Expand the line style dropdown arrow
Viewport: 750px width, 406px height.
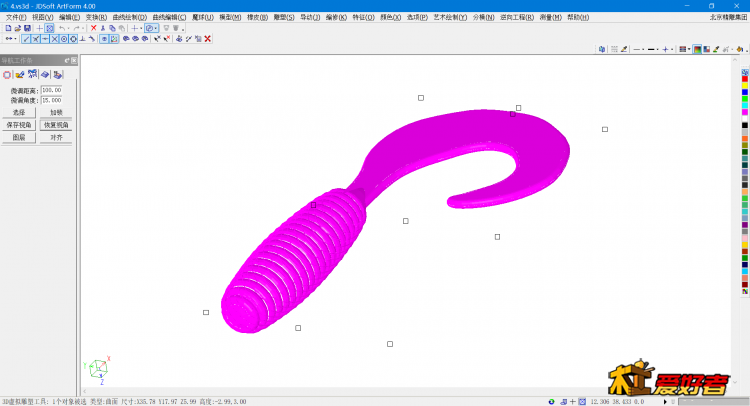(x=642, y=49)
